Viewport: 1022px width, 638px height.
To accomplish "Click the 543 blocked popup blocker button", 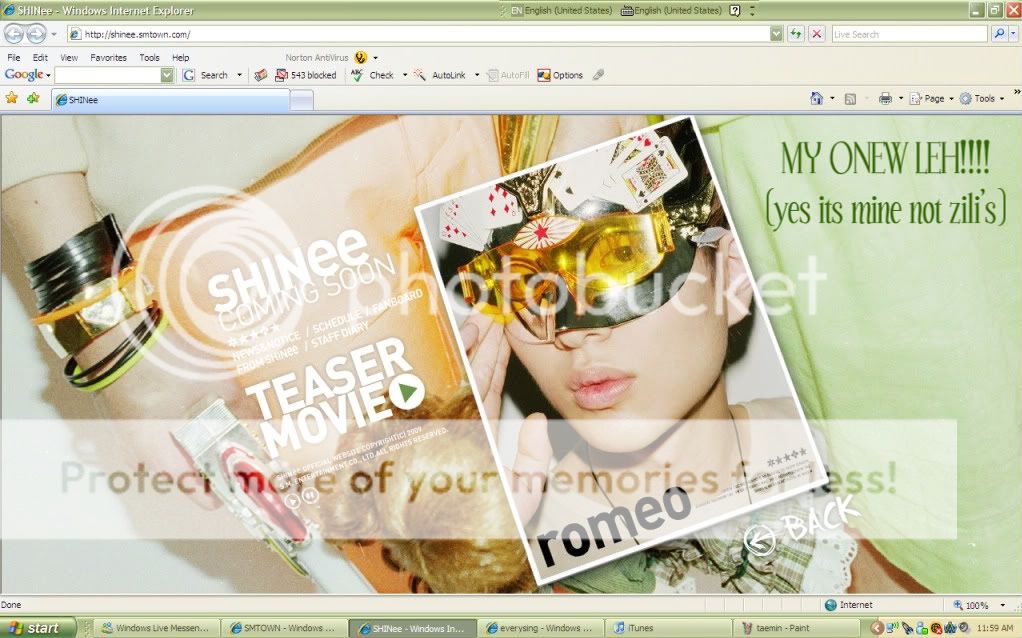I will [x=306, y=76].
